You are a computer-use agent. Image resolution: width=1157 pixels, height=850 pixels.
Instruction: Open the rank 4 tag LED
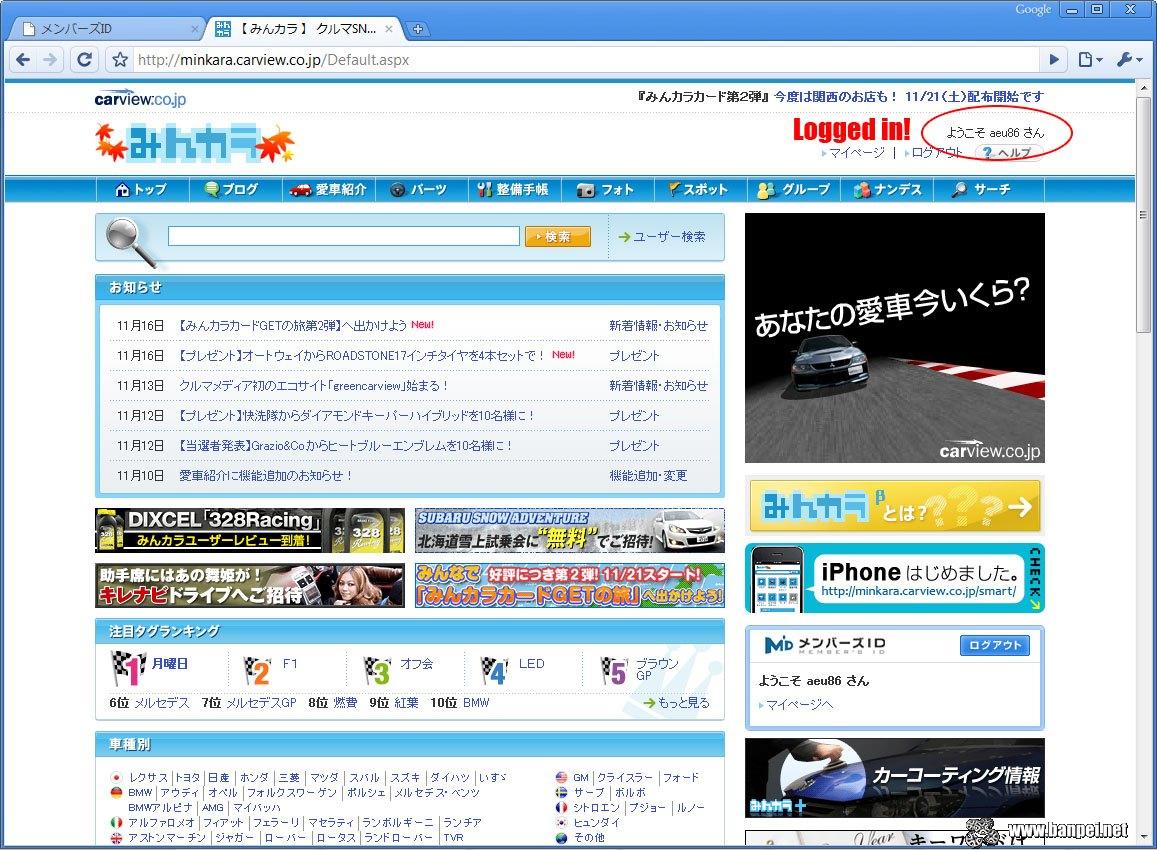pyautogui.click(x=531, y=663)
